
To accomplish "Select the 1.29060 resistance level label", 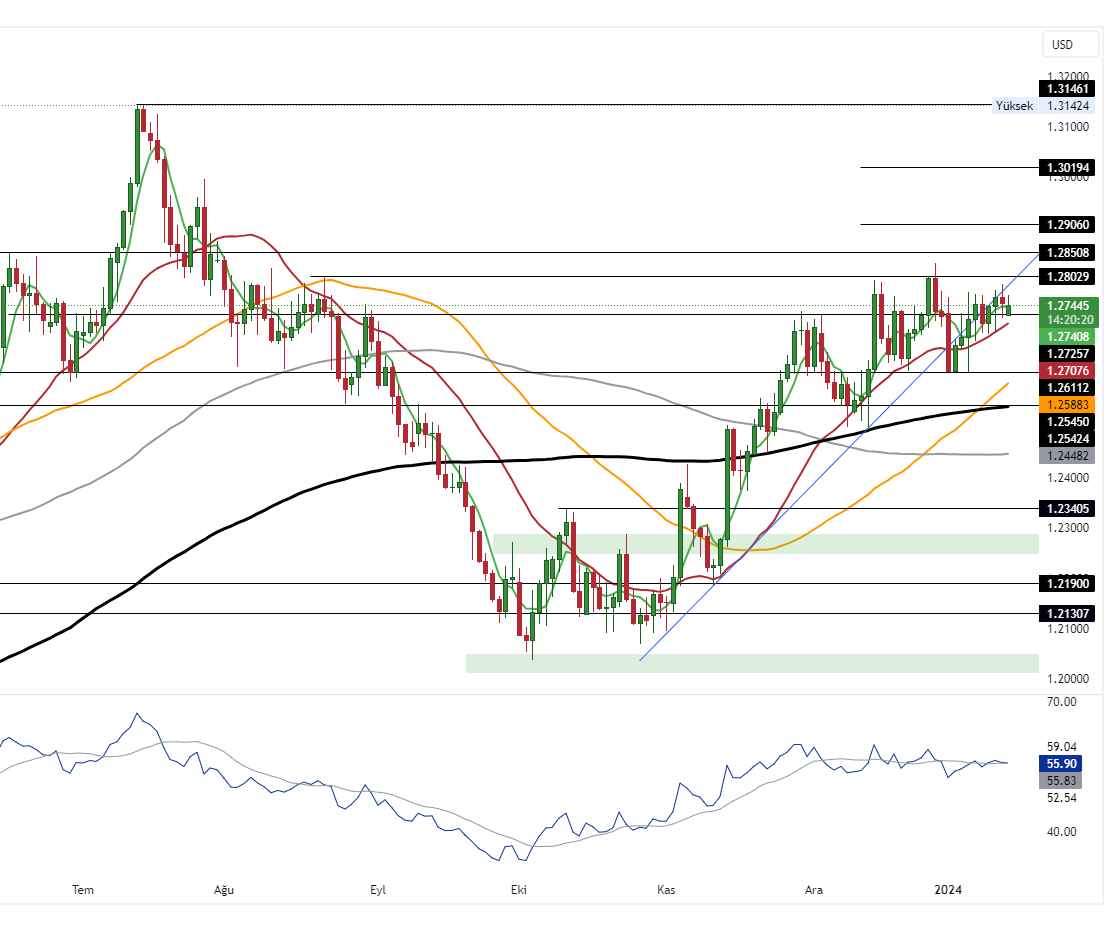I will click(1068, 224).
